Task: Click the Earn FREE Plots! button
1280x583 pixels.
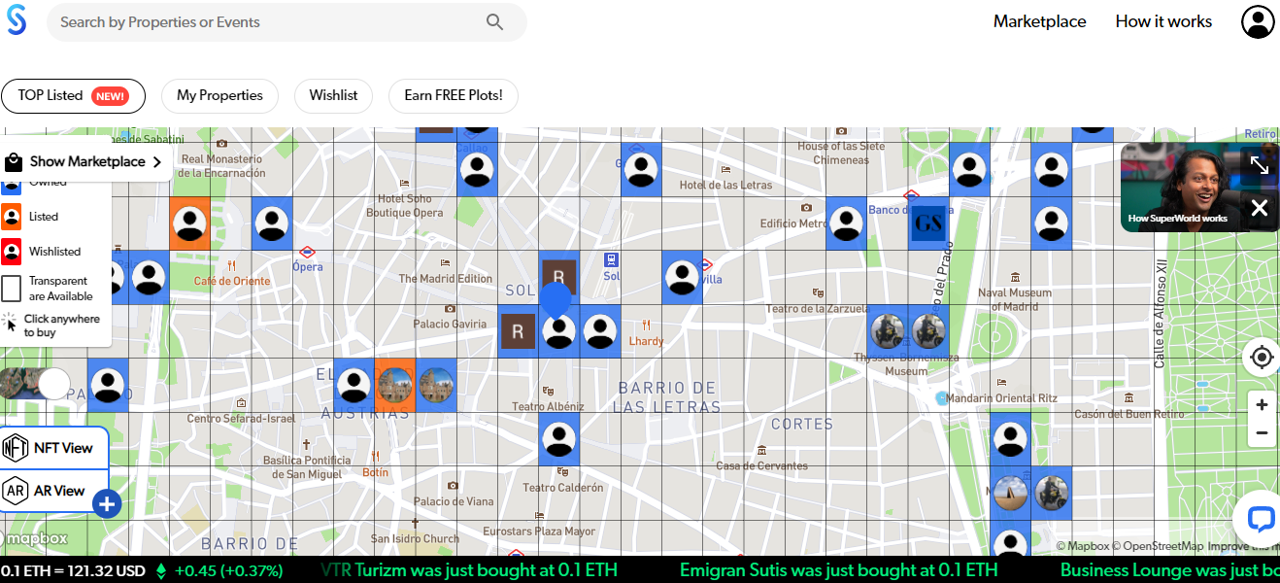Action: [x=453, y=96]
